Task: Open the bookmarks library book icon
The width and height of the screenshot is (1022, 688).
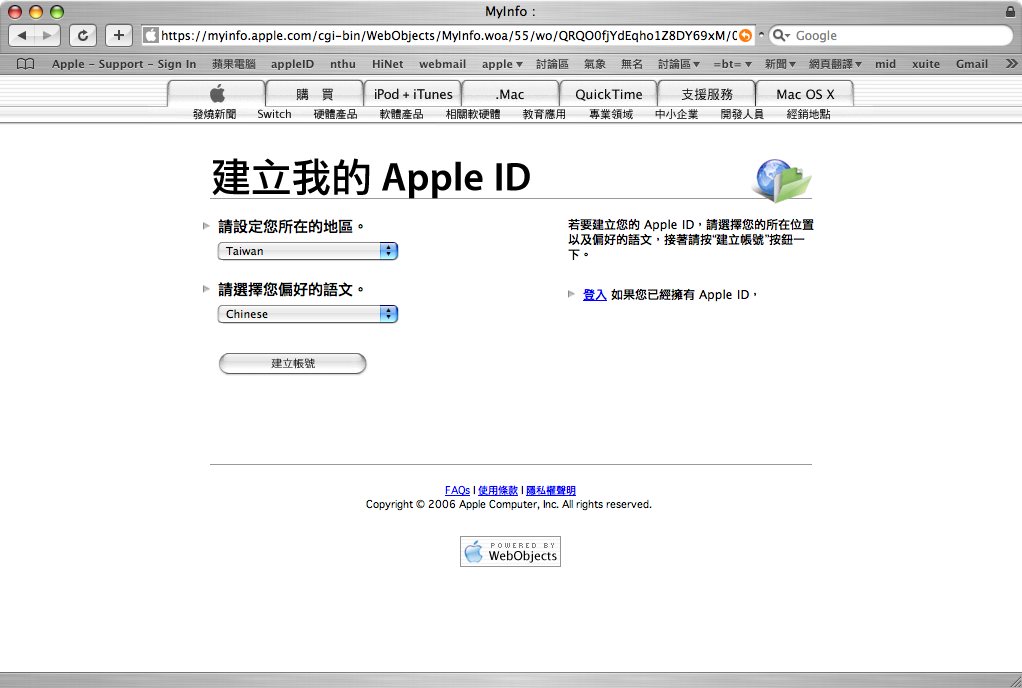Action: click(x=25, y=64)
